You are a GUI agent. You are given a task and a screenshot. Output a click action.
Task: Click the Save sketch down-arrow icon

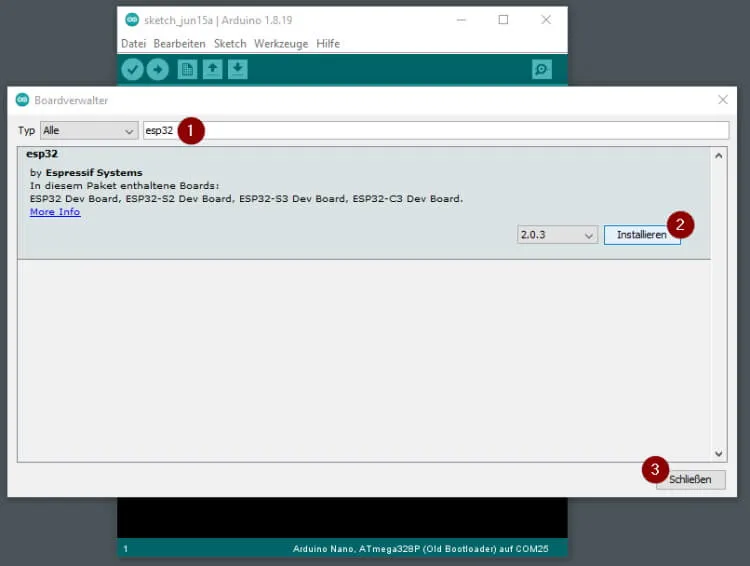pos(238,70)
